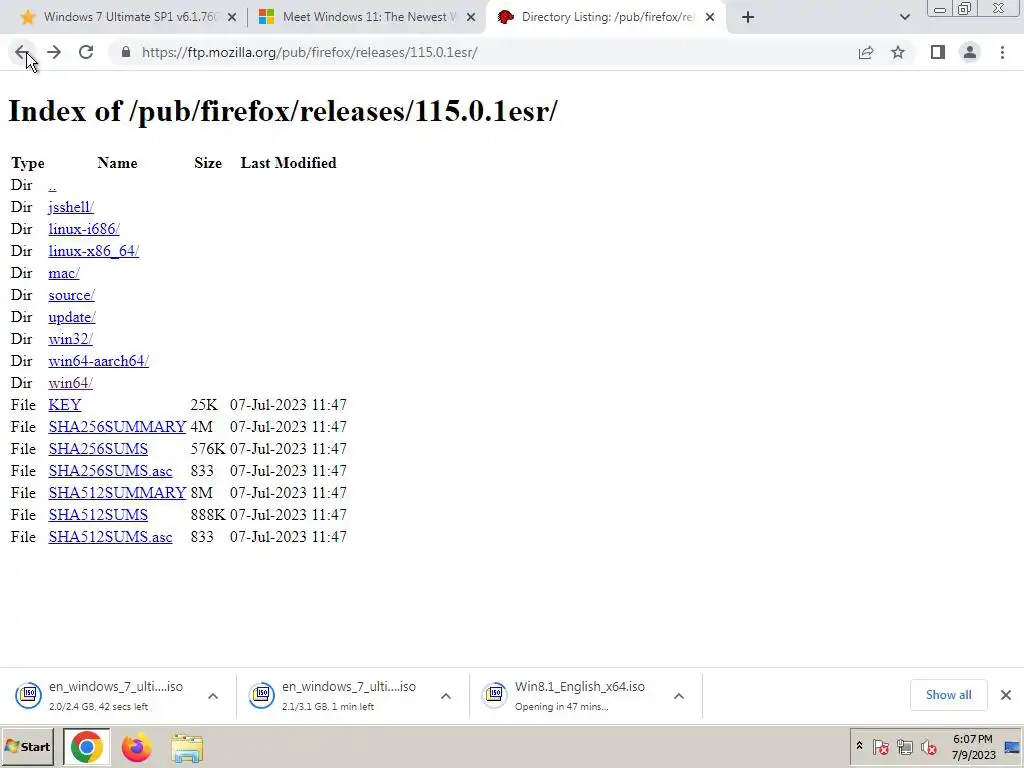Click the '576K' size value

click(x=208, y=449)
